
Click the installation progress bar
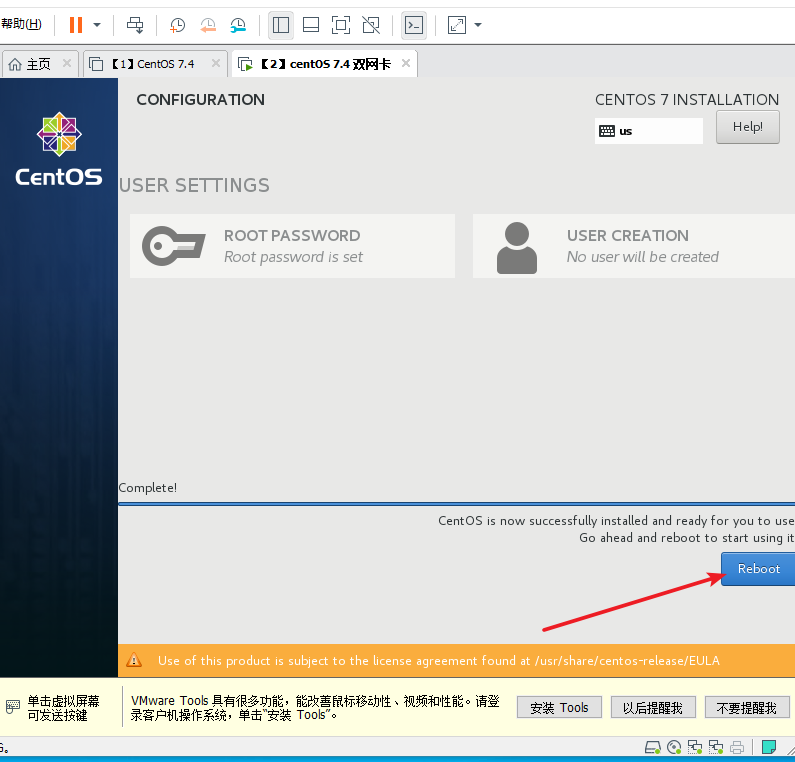point(456,504)
